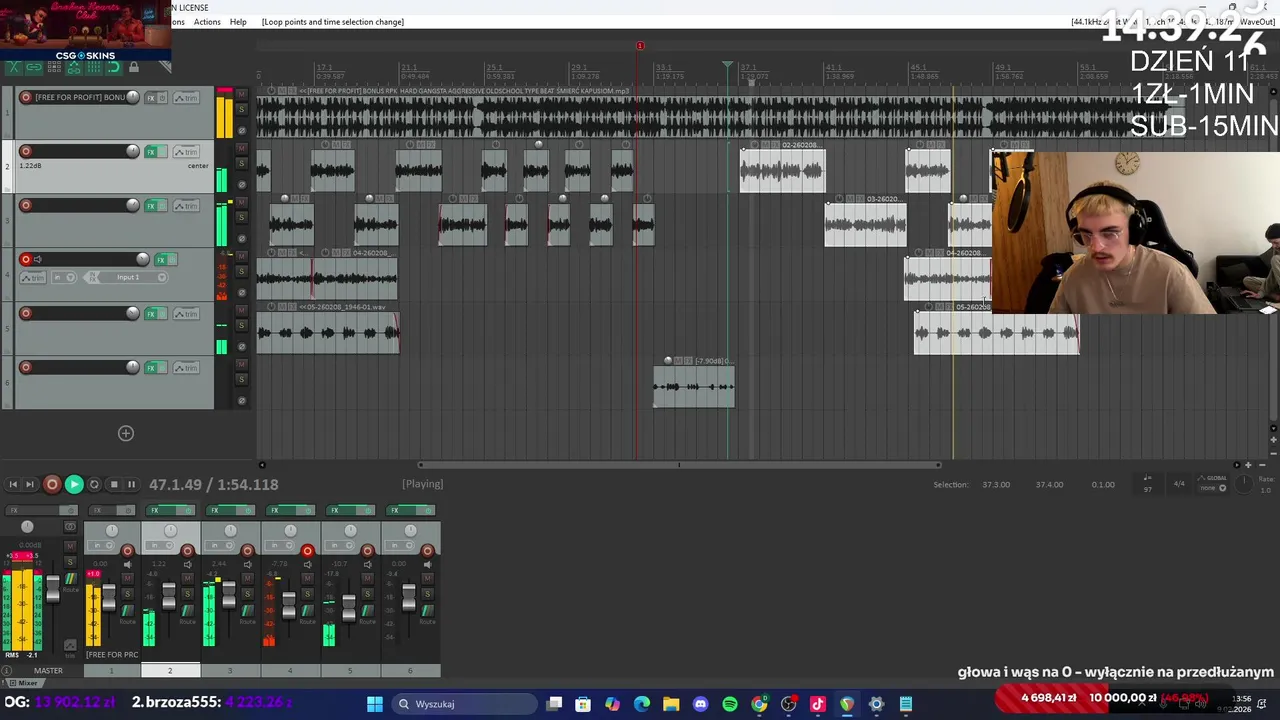The image size is (1280, 720).
Task: Select audio item on track 6
Action: pos(694,386)
